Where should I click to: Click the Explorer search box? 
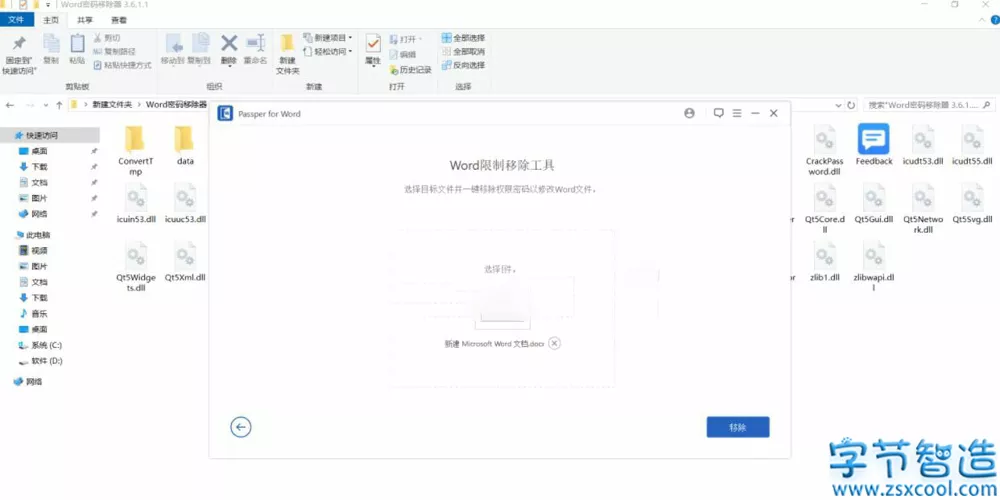click(x=929, y=105)
